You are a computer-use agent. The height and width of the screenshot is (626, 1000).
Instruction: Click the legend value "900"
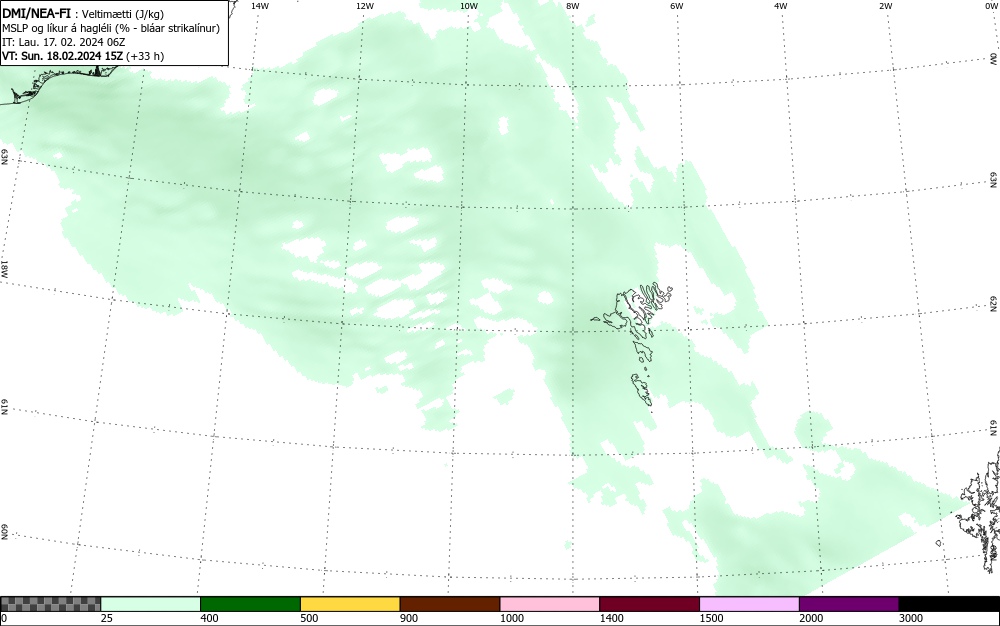point(409,618)
